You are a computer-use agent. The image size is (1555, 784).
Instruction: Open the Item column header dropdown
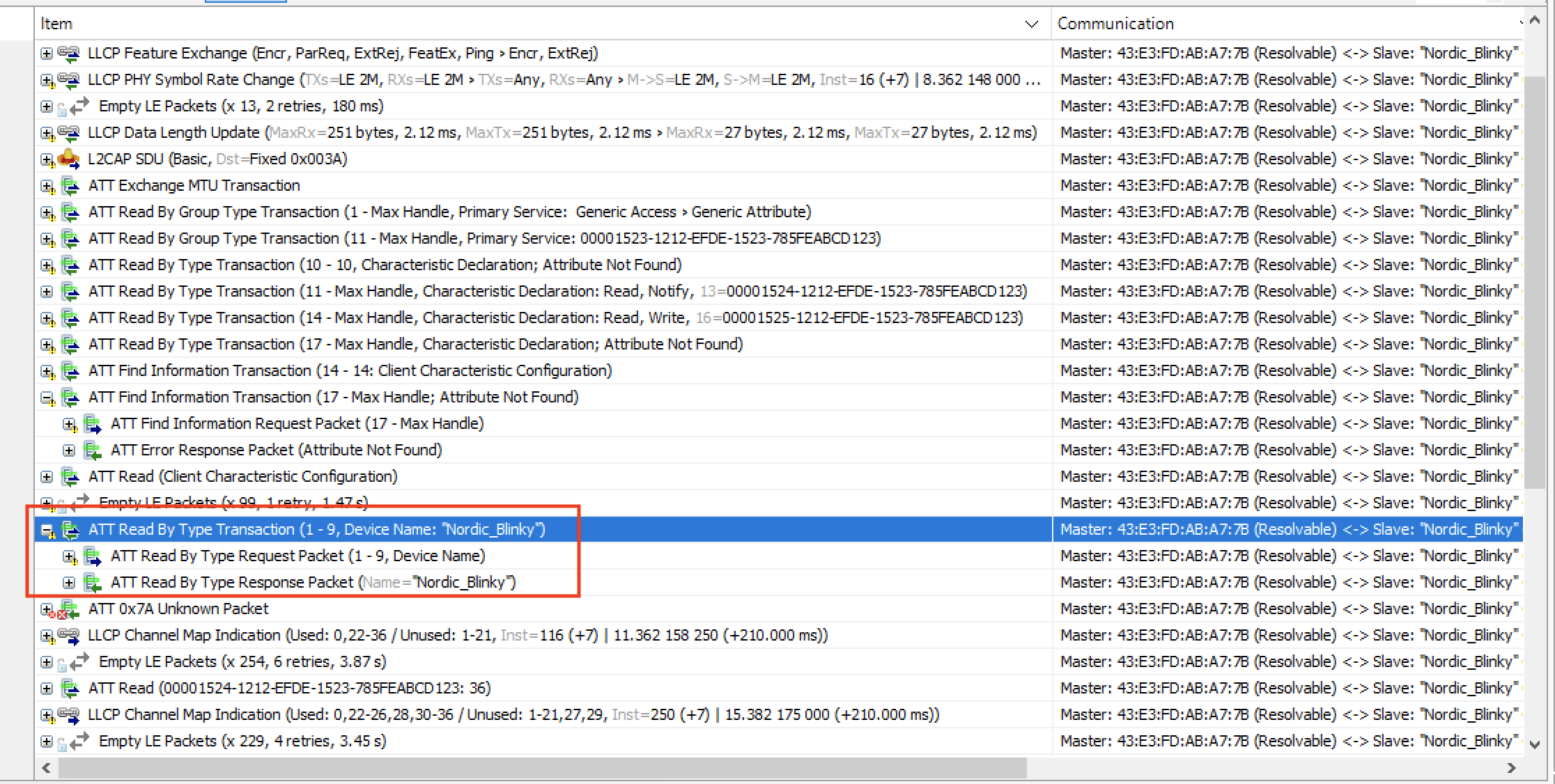pyautogui.click(x=1032, y=24)
